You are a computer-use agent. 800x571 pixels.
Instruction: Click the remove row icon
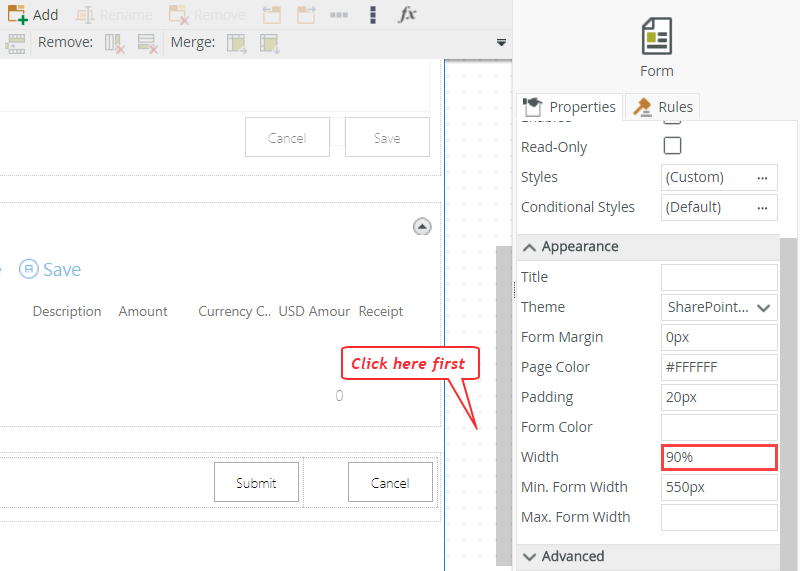148,44
